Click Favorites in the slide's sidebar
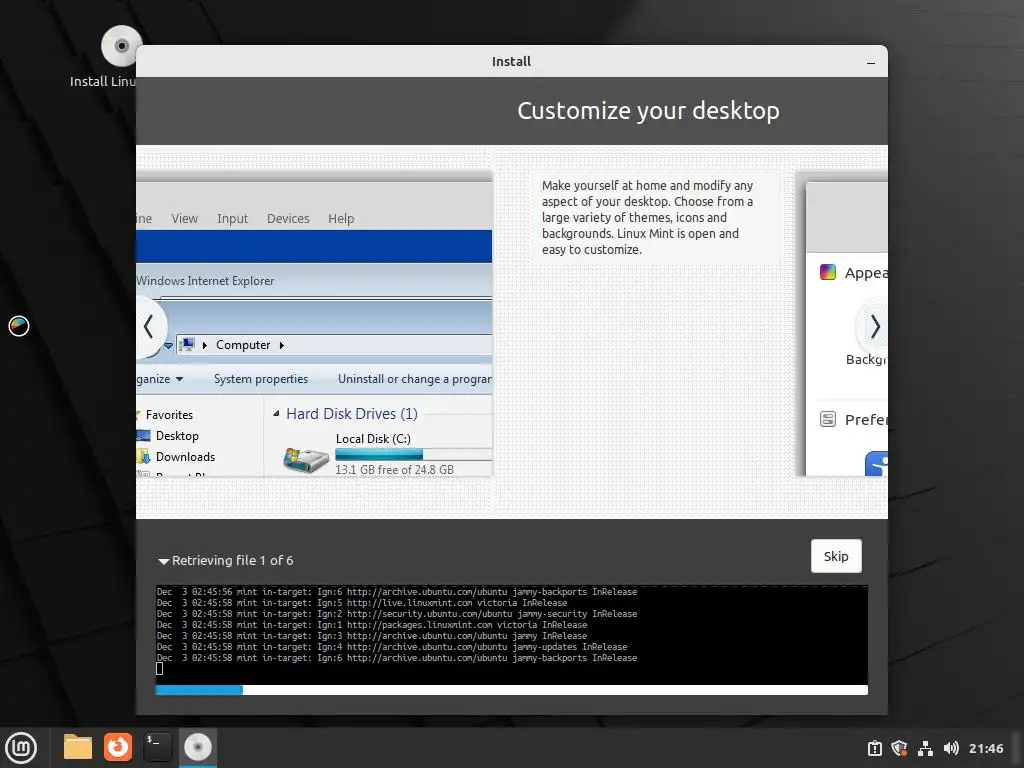1024x768 pixels. [x=169, y=415]
